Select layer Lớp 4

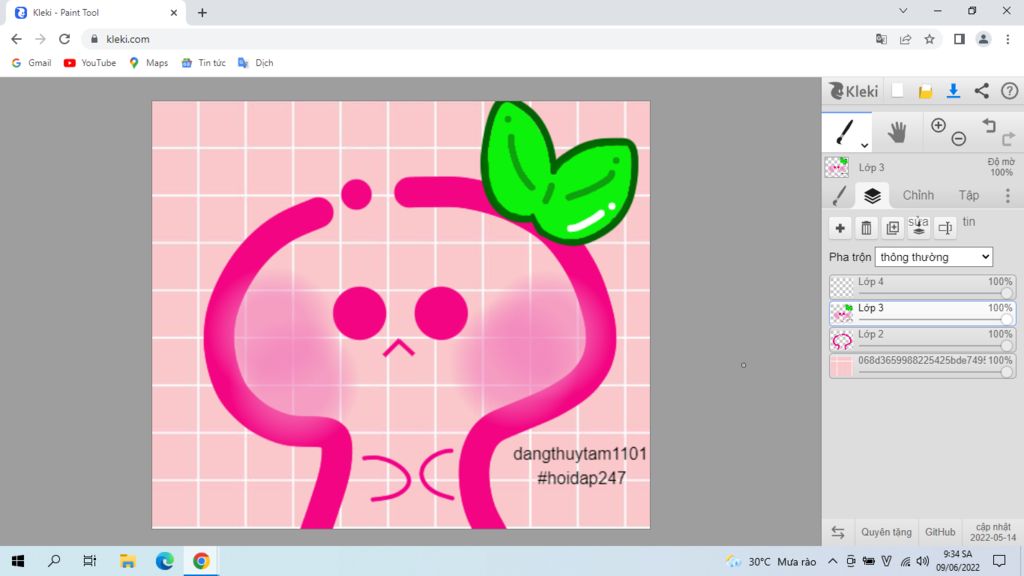[x=922, y=287]
